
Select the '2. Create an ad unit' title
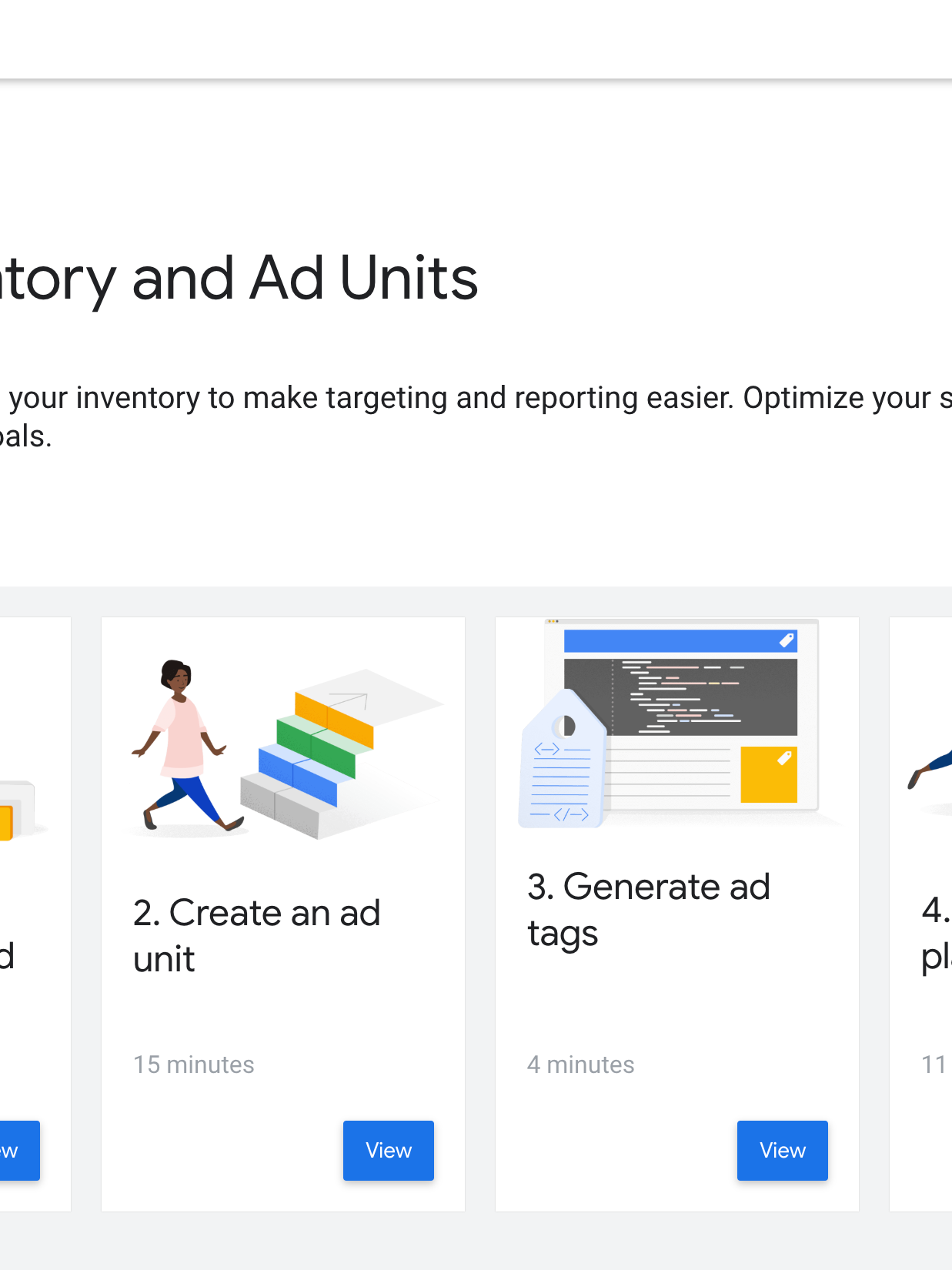tap(256, 935)
